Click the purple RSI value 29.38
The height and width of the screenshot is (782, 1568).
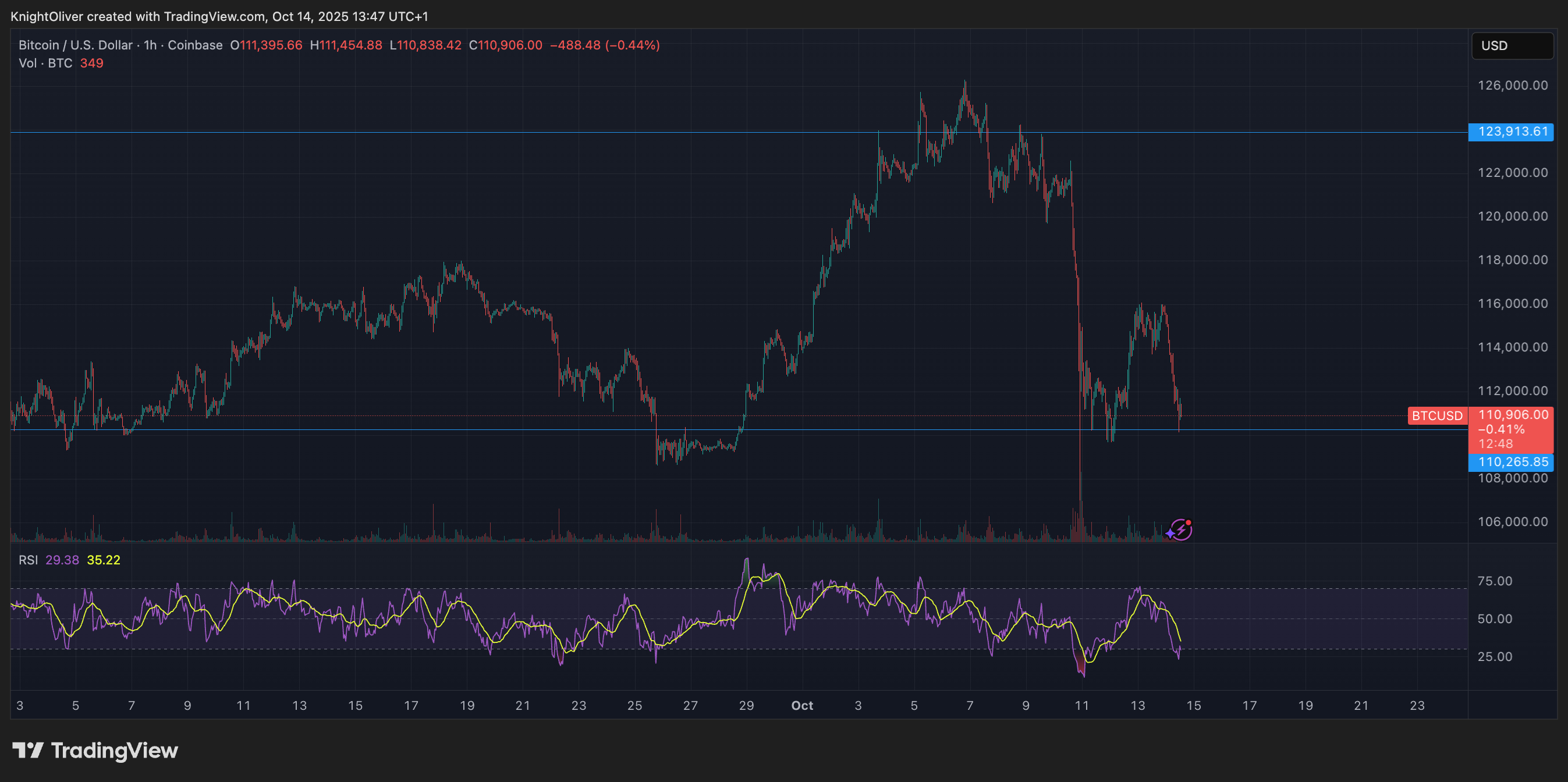pos(62,560)
